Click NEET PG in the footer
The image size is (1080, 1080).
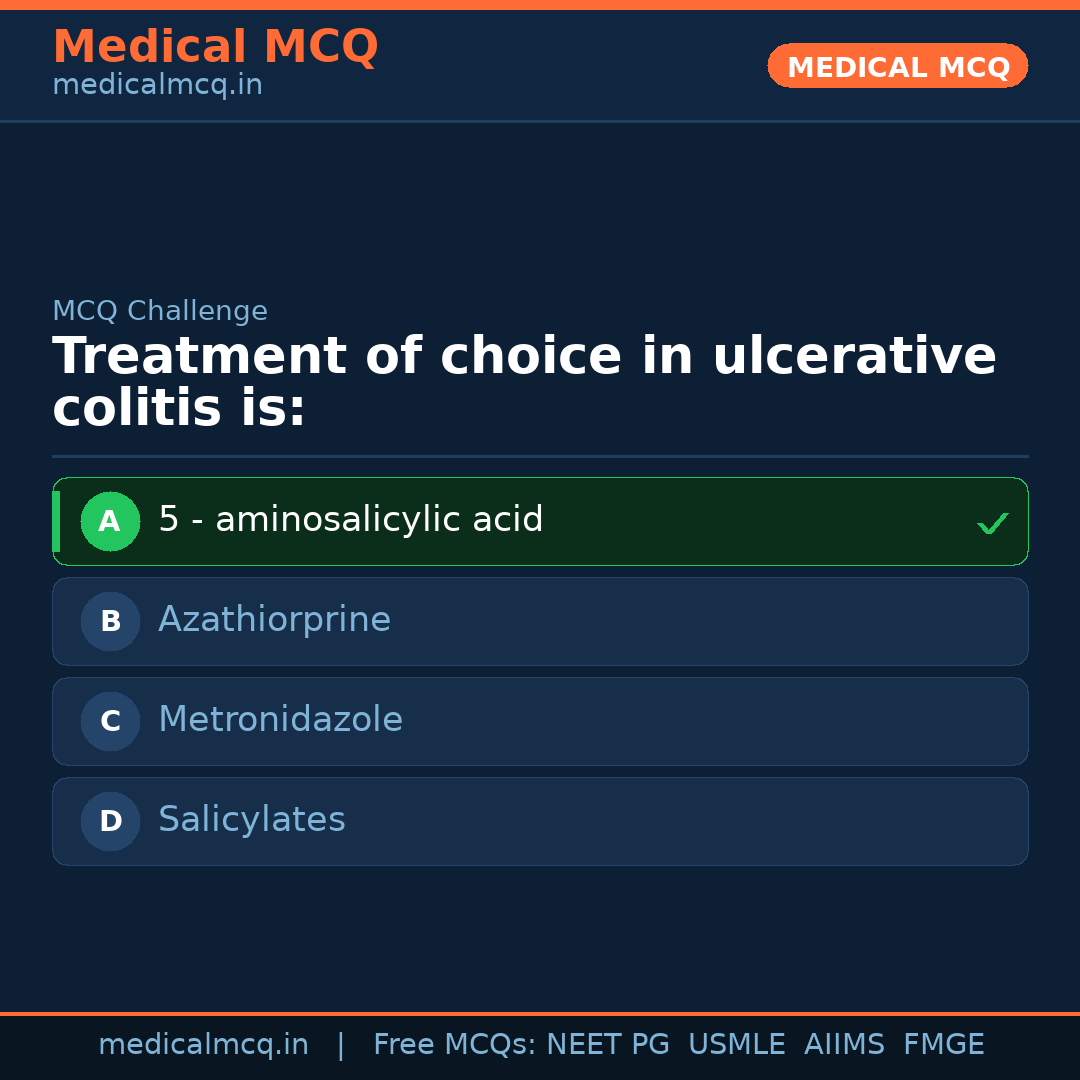(x=607, y=1043)
